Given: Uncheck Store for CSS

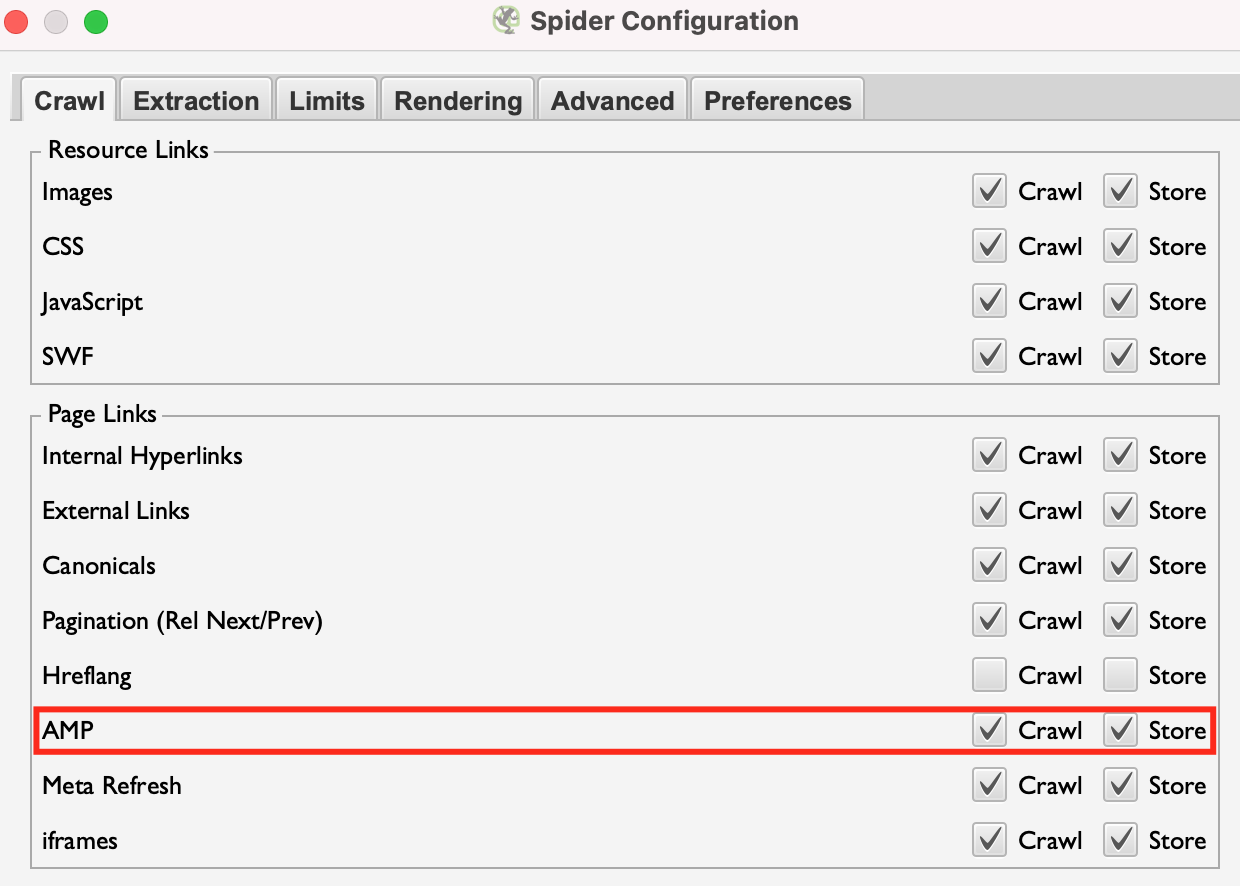Looking at the screenshot, I should [1121, 246].
